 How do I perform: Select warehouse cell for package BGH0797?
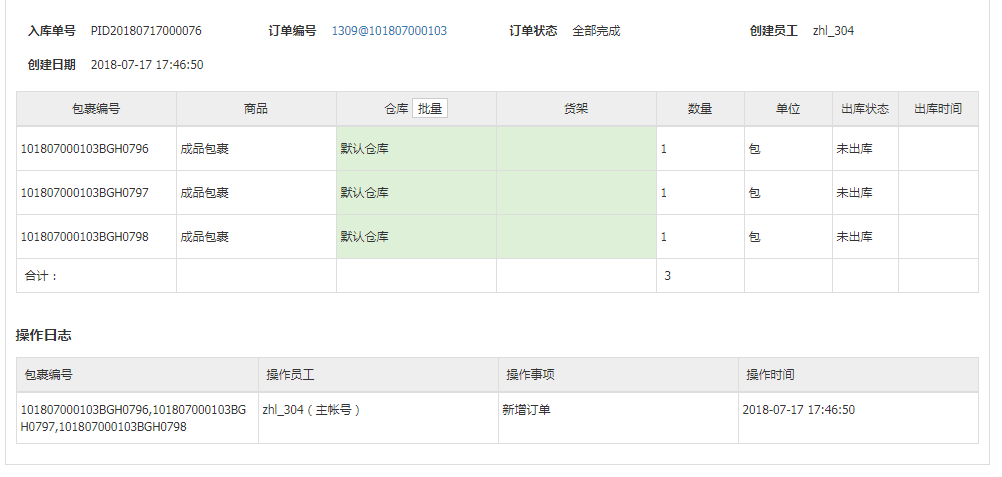pyautogui.click(x=417, y=192)
